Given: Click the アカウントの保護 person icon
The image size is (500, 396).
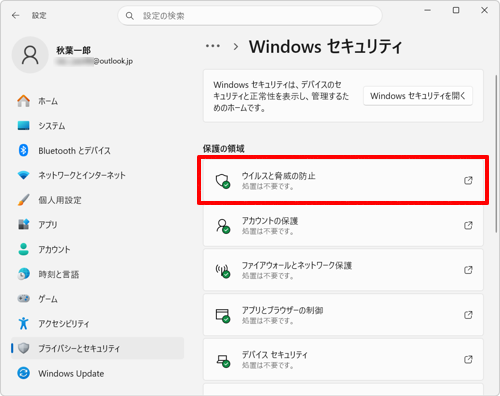Looking at the screenshot, I should [x=223, y=226].
